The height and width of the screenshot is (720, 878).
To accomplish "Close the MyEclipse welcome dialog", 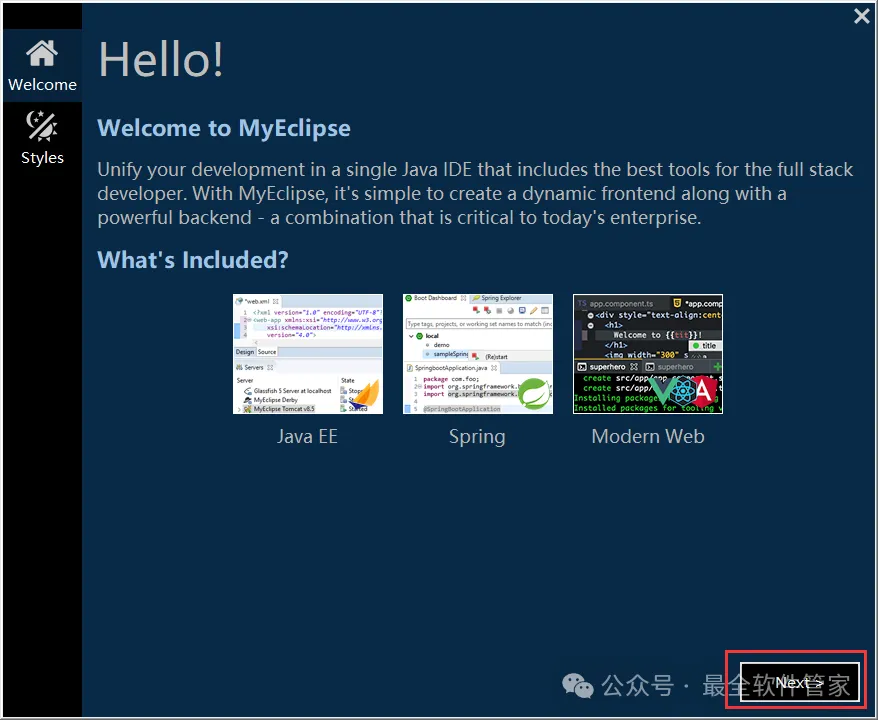I will pos(861,16).
